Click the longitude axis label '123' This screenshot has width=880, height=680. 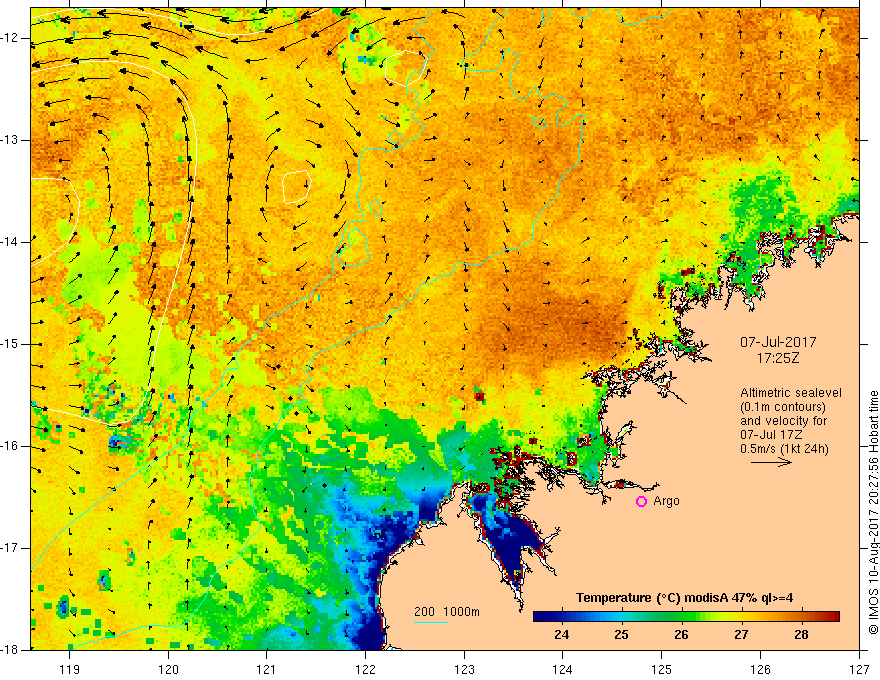464,669
